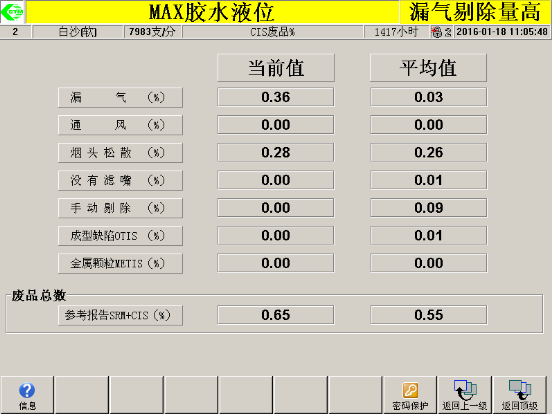Click the 密码保护 key icon
Screen dimensions: 552x415
click(x=410, y=390)
